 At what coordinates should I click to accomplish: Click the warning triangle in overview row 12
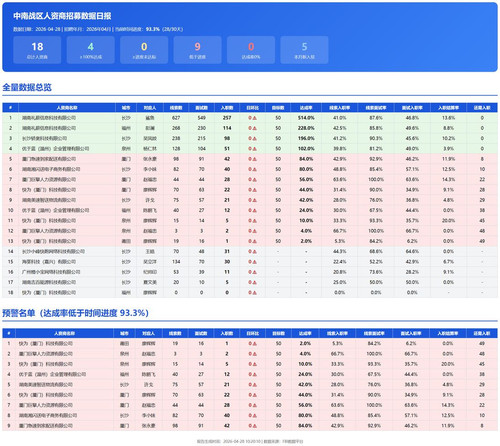pyautogui.click(x=255, y=231)
